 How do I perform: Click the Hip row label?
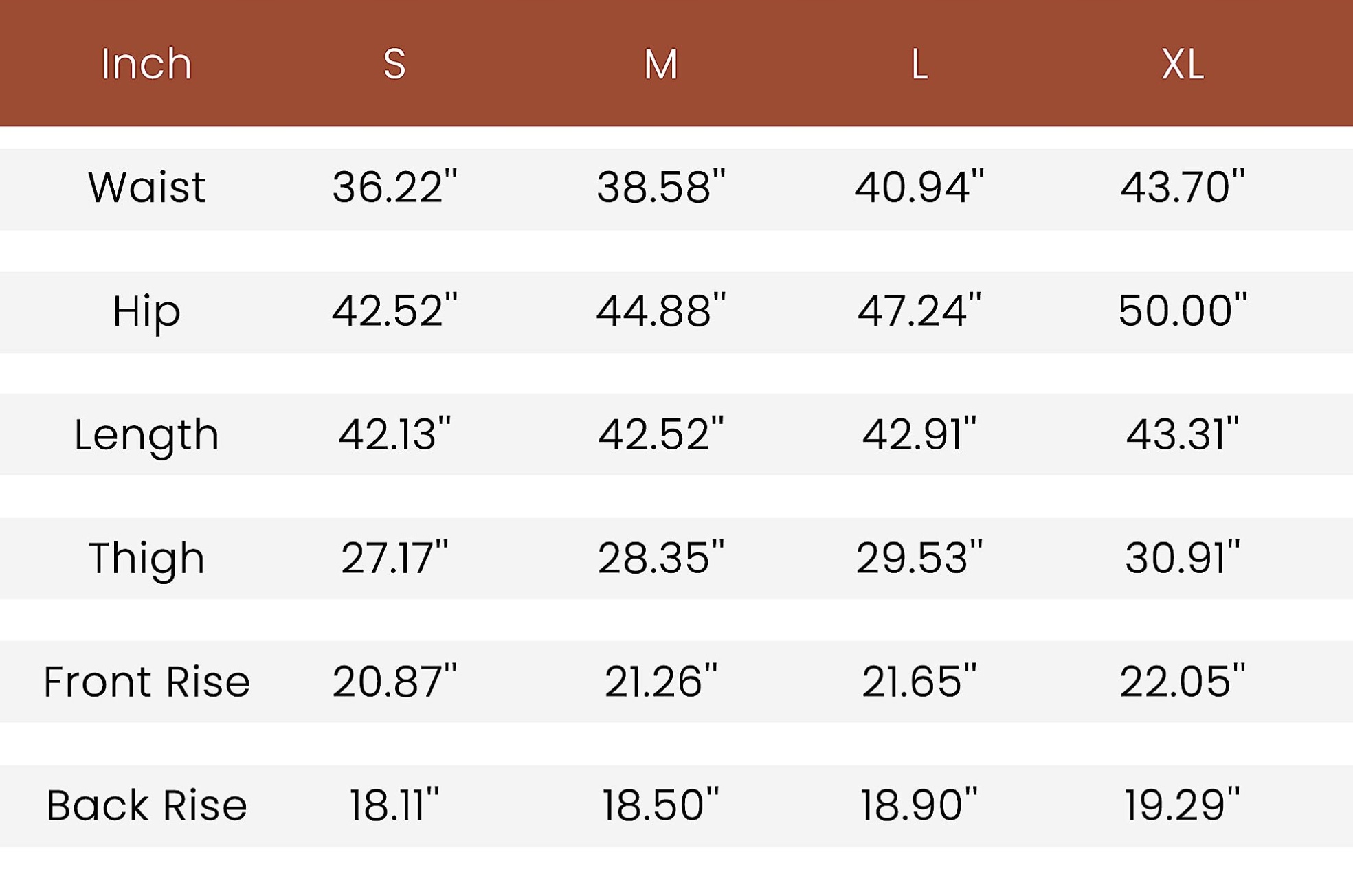pyautogui.click(x=146, y=311)
